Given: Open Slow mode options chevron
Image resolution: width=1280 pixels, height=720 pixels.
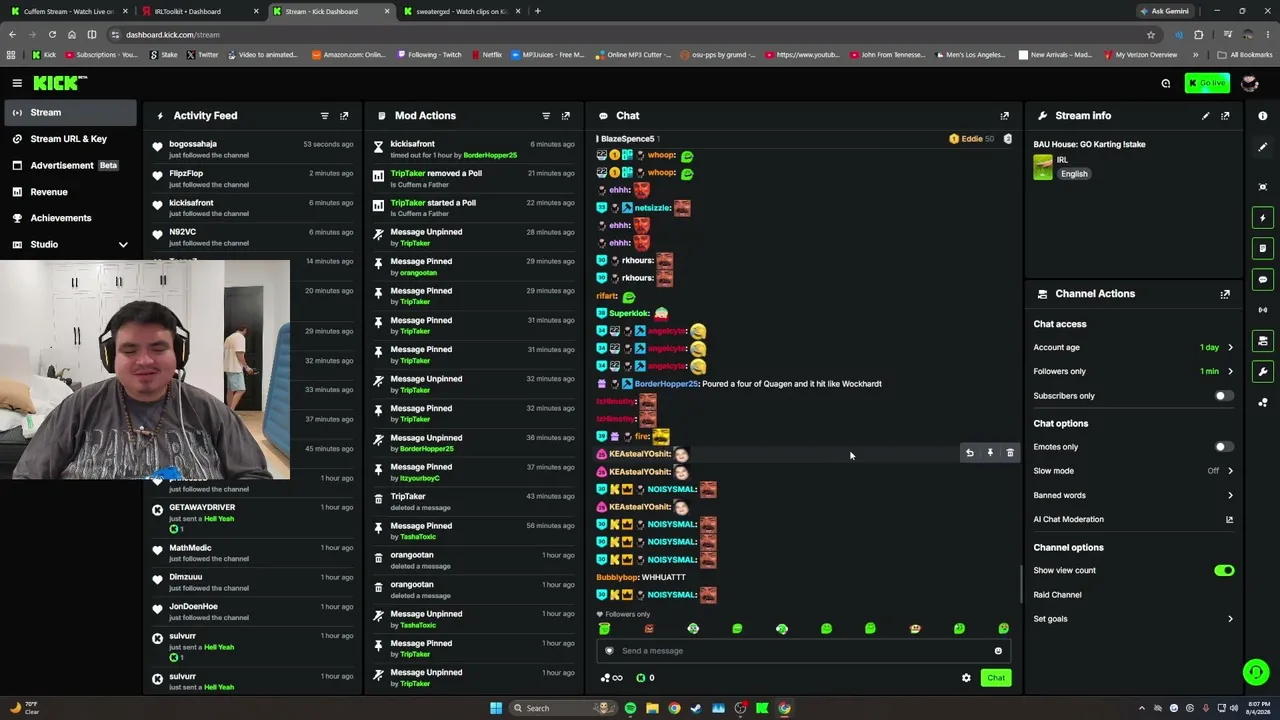Looking at the screenshot, I should pos(1230,471).
